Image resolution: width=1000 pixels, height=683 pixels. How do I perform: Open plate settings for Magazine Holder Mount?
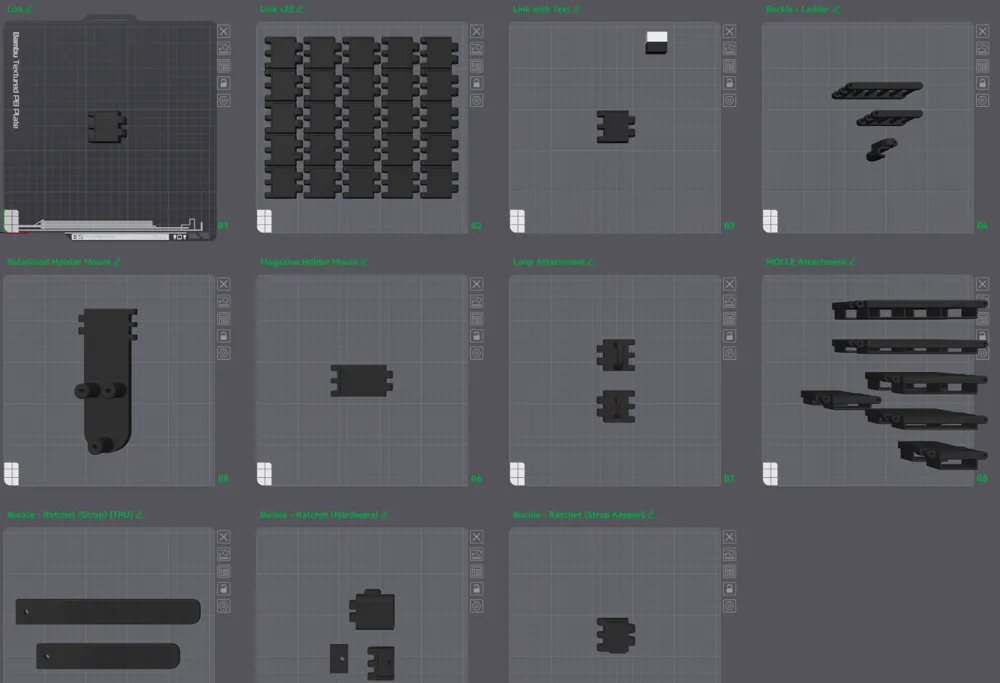point(476,353)
